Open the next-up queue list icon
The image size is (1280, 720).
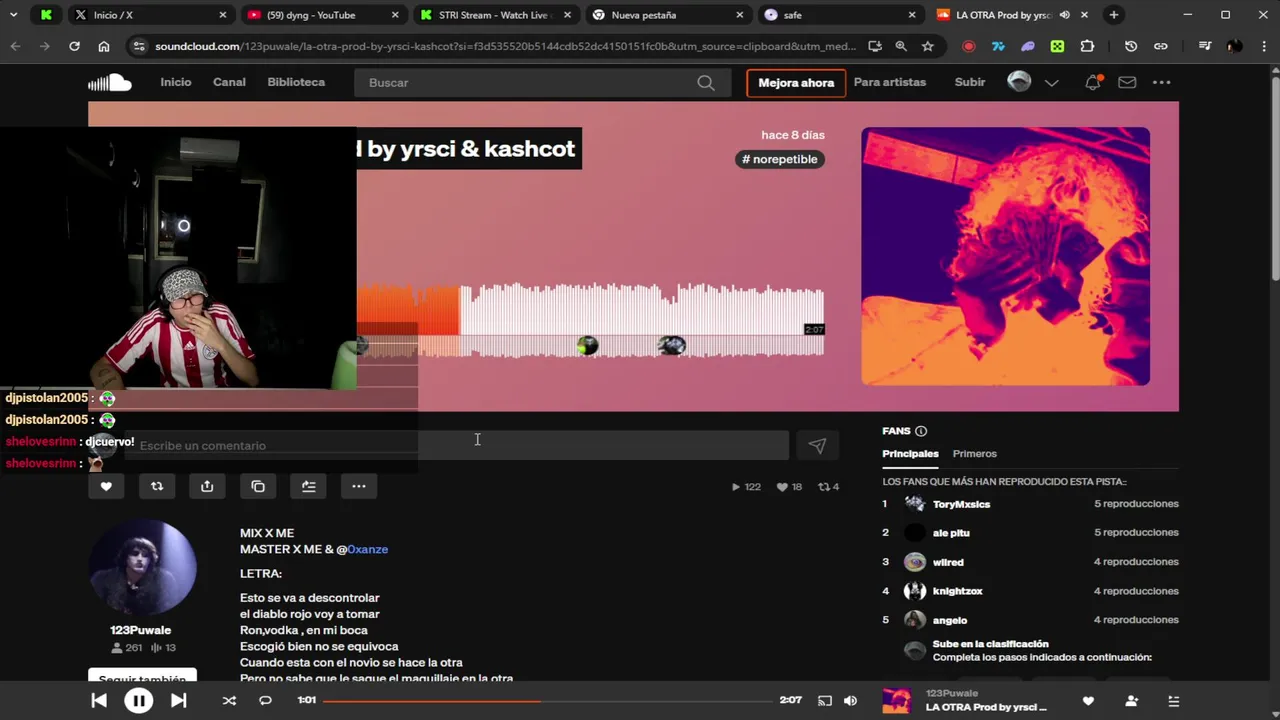(x=1174, y=701)
